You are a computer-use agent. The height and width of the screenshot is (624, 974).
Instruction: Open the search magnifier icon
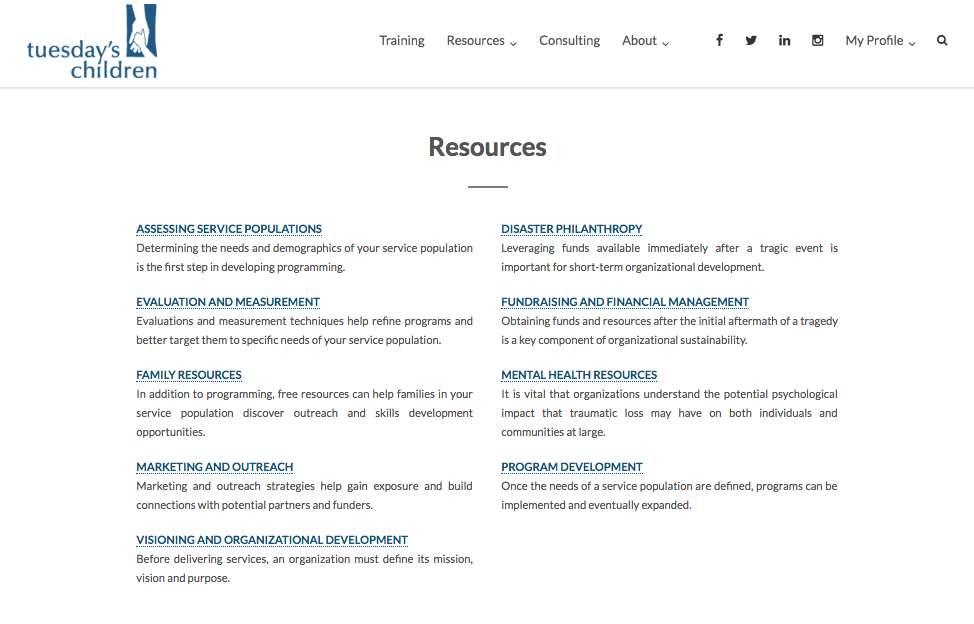coord(941,40)
